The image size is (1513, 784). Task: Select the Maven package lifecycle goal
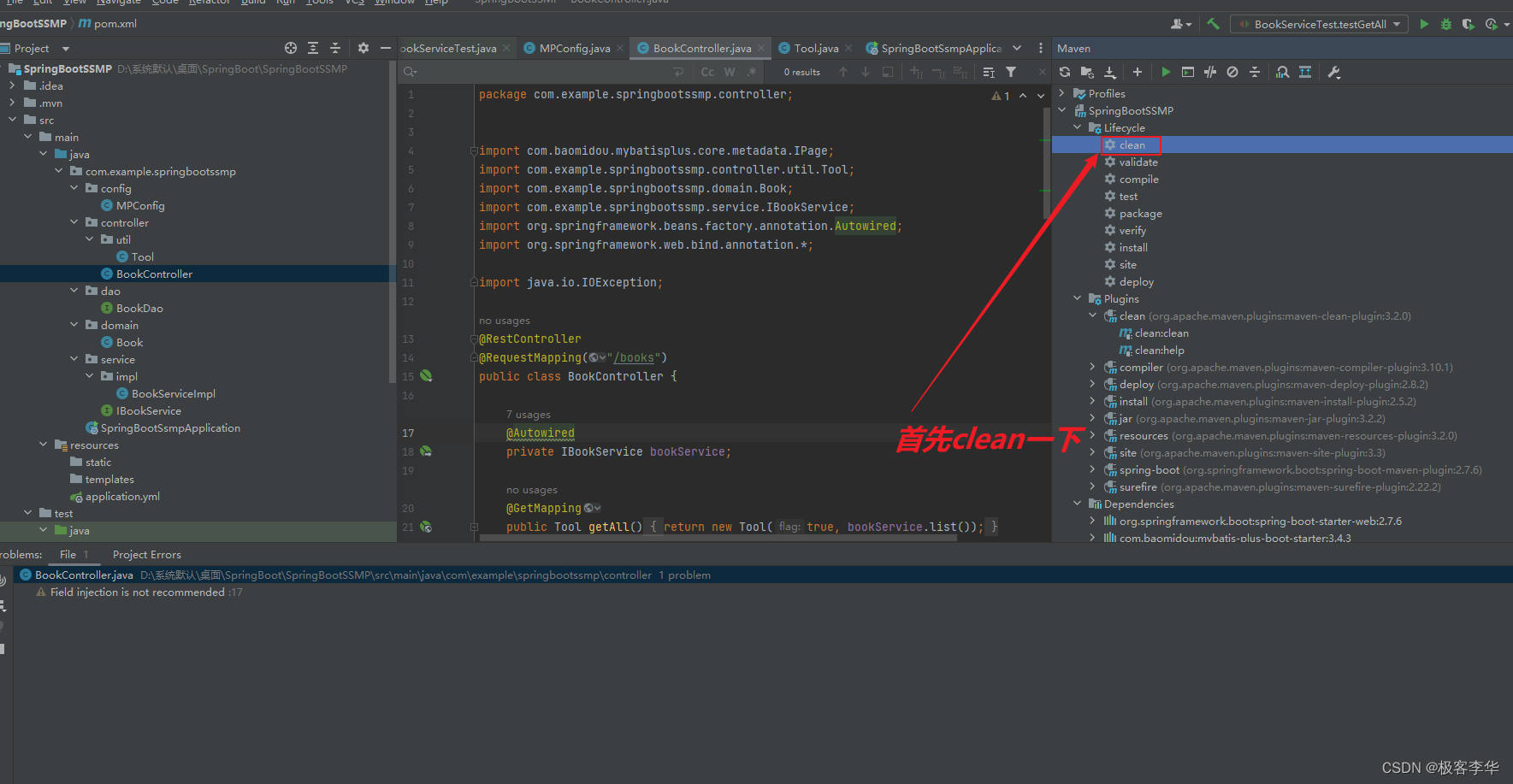[1140, 214]
